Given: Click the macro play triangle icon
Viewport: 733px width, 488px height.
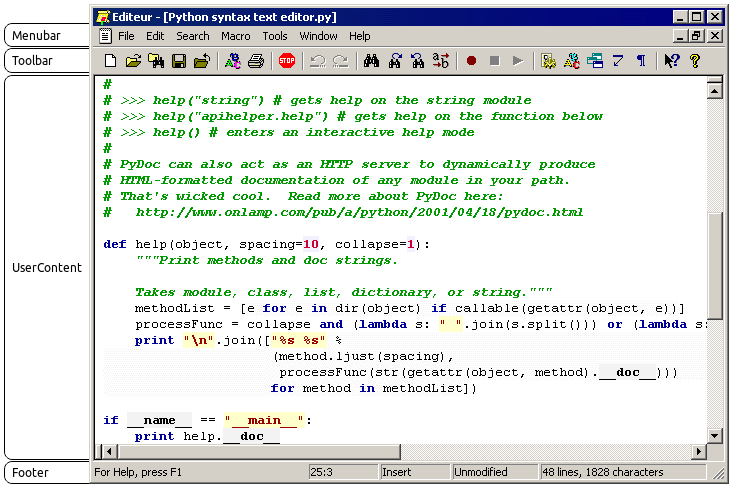Looking at the screenshot, I should coord(517,61).
